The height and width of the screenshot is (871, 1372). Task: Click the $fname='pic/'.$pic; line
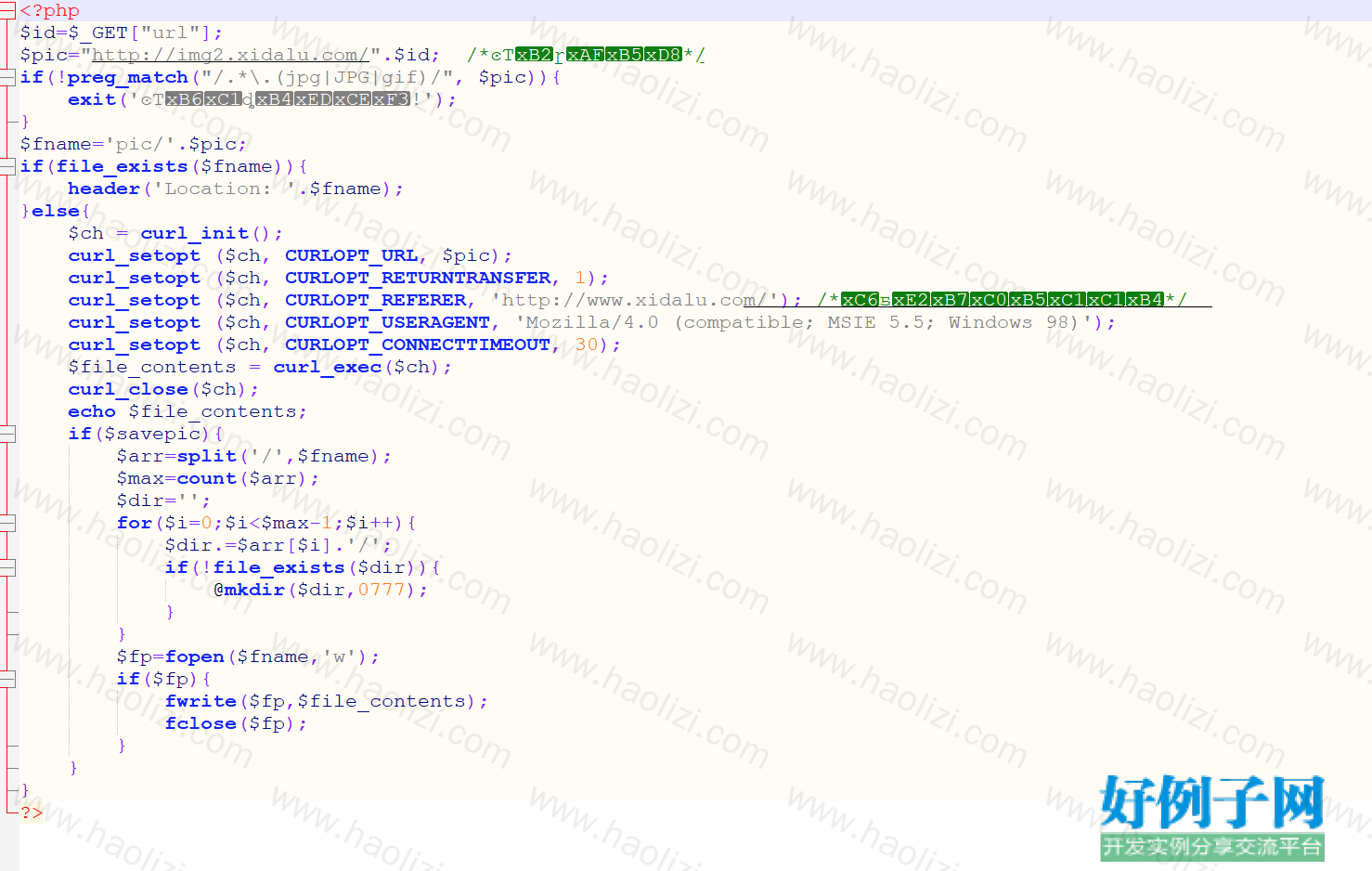[x=134, y=144]
